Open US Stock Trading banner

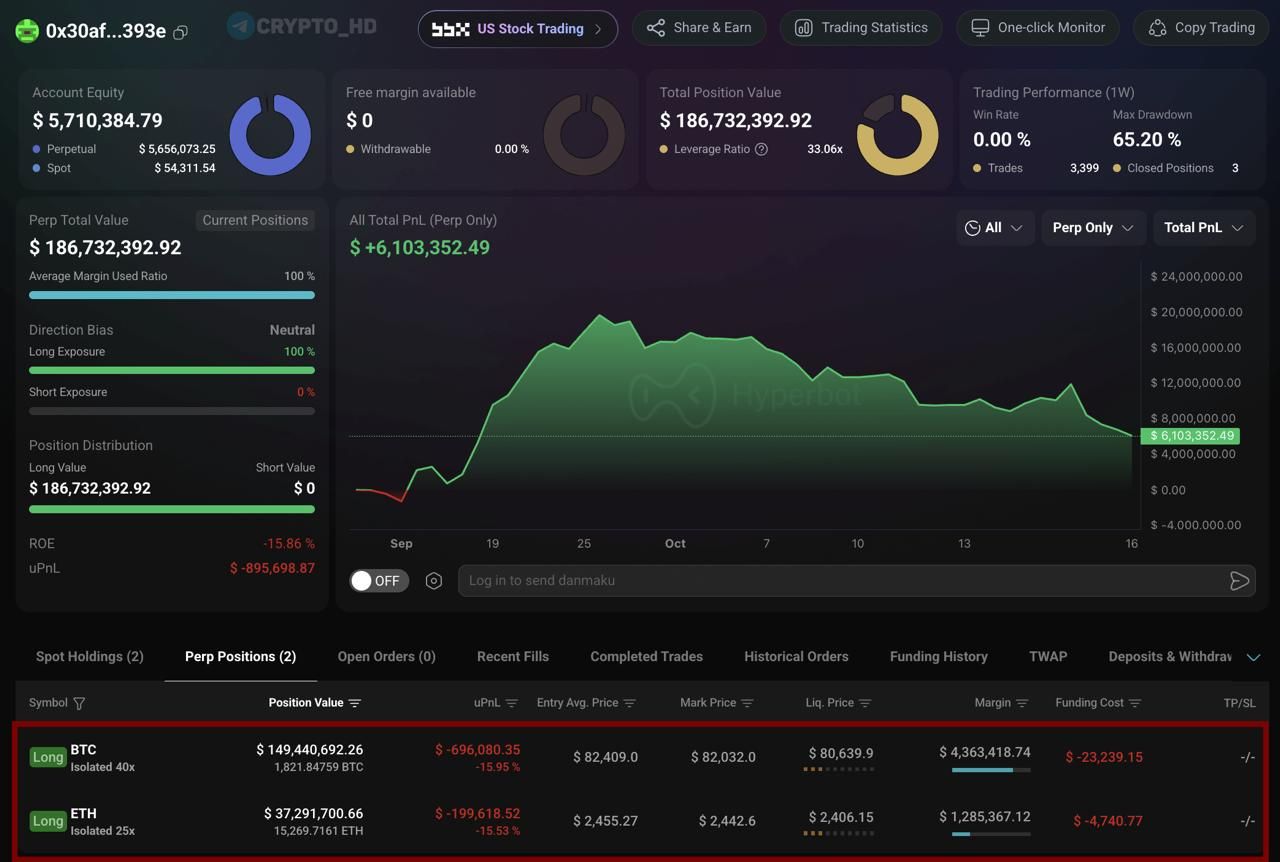518,29
